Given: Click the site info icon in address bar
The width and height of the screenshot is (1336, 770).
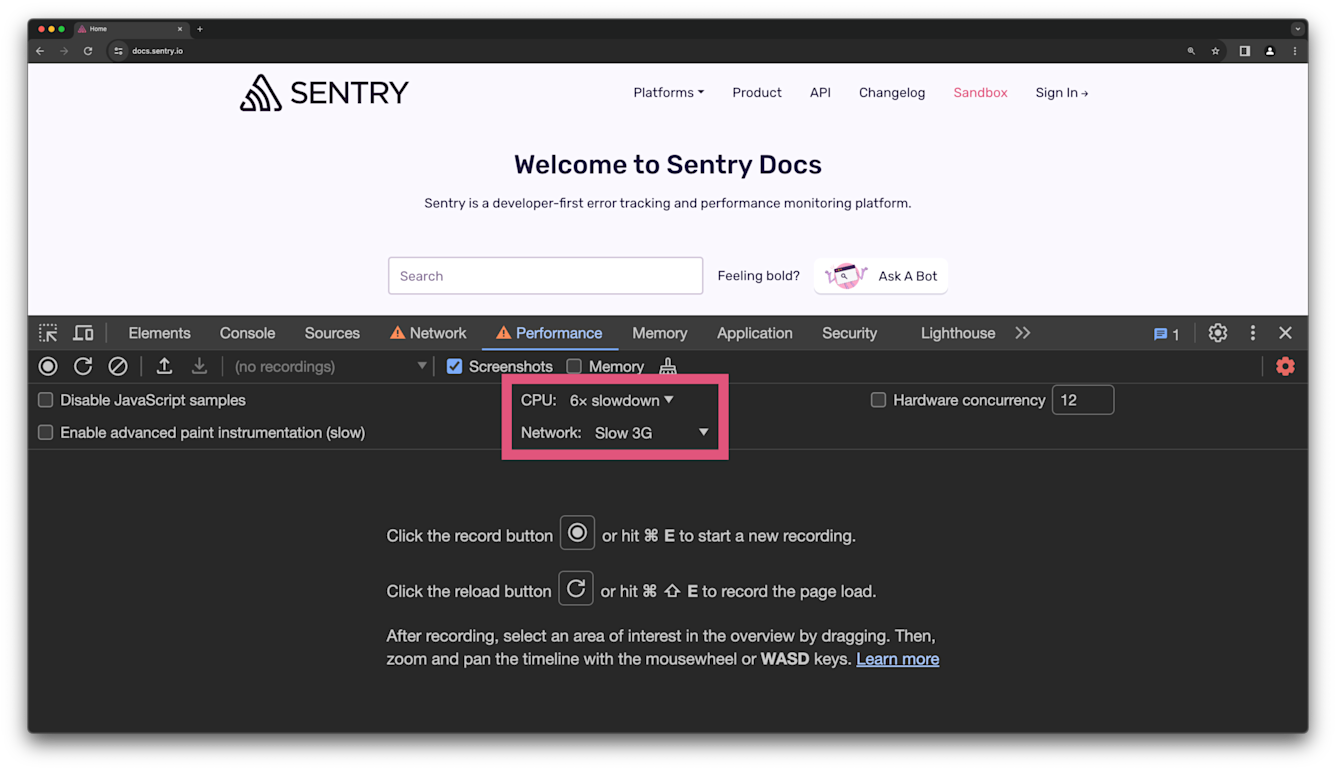Looking at the screenshot, I should [x=118, y=51].
